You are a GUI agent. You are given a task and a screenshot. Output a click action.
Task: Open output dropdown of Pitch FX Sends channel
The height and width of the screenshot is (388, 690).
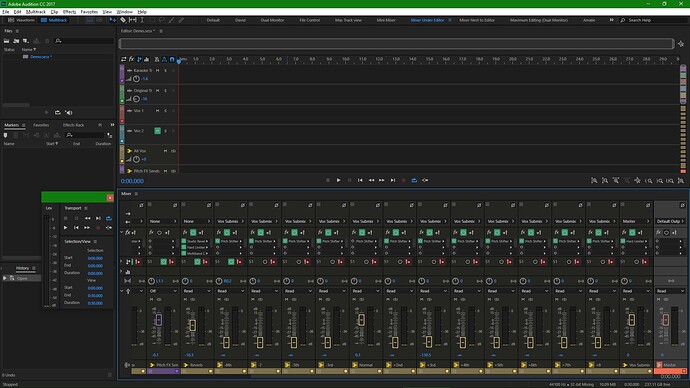pos(163,221)
